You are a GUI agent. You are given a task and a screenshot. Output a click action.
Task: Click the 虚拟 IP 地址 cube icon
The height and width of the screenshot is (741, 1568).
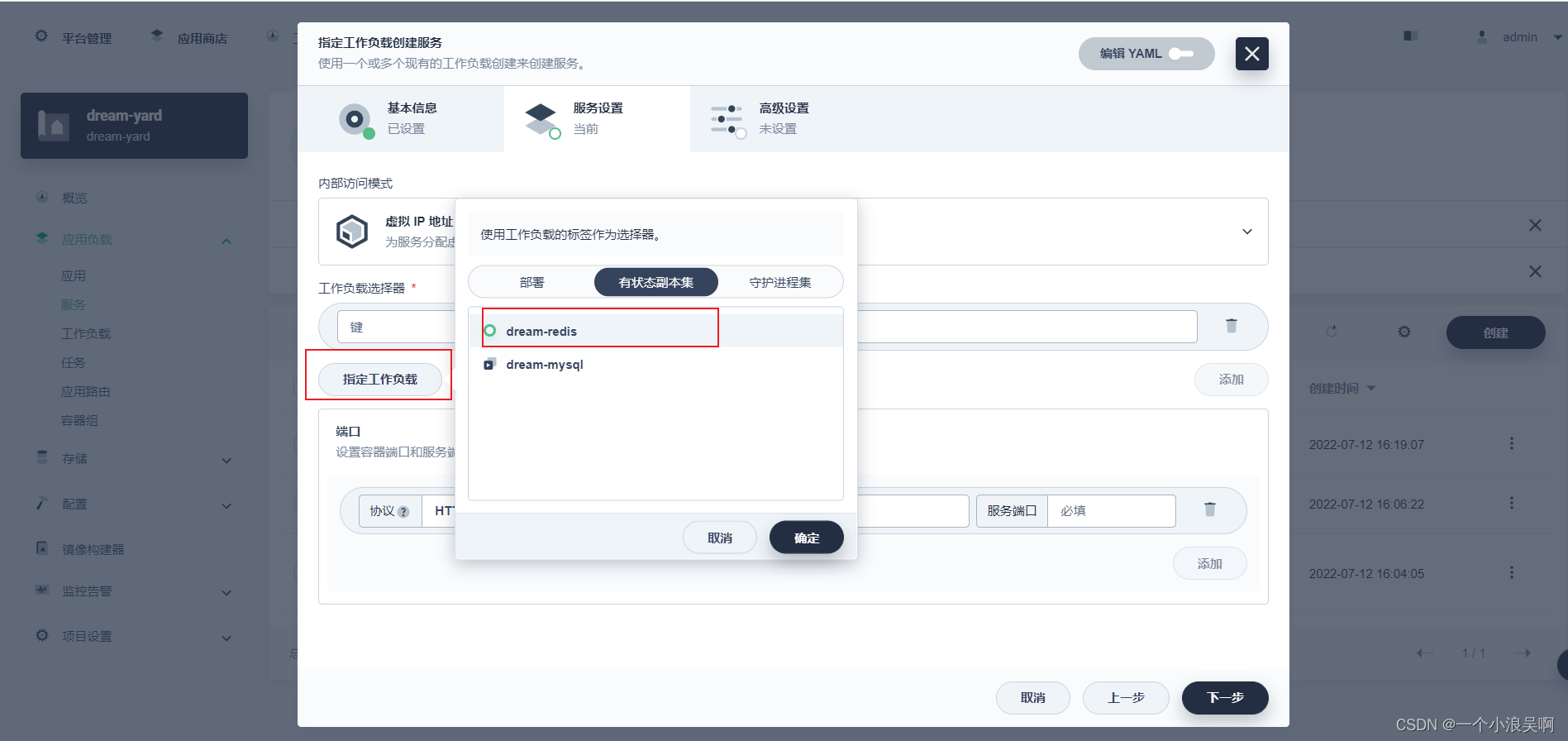click(x=352, y=232)
